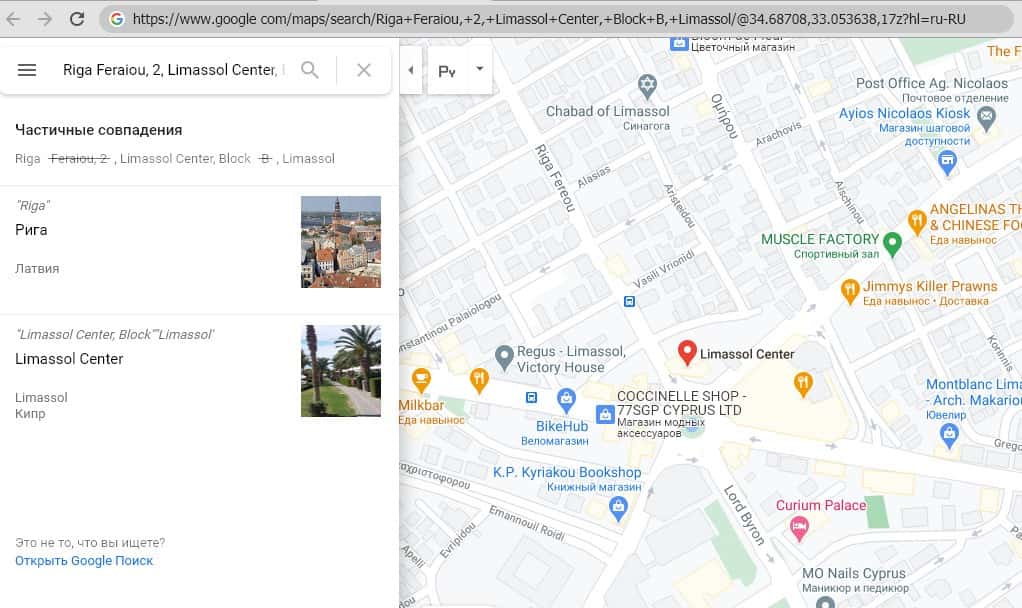Viewport: 1022px width, 608px height.
Task: Click the Google site icon in the address bar
Action: coord(117,19)
